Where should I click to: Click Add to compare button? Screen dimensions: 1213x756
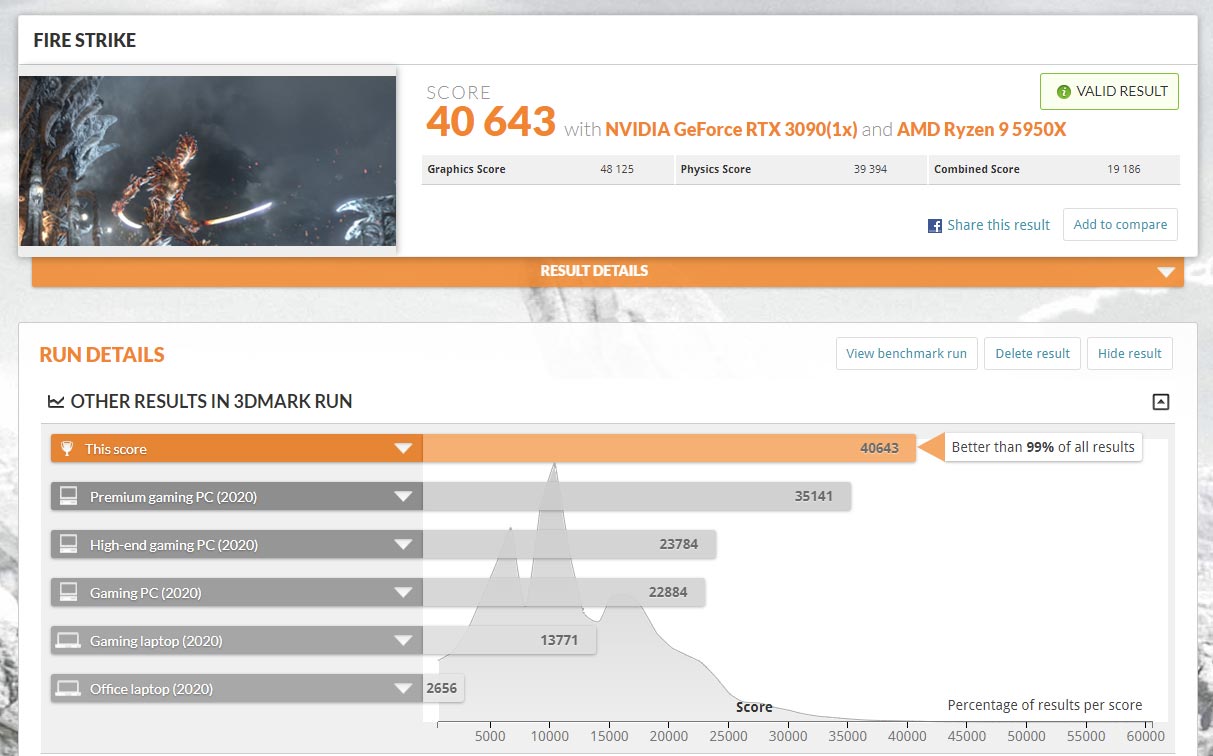(1120, 225)
